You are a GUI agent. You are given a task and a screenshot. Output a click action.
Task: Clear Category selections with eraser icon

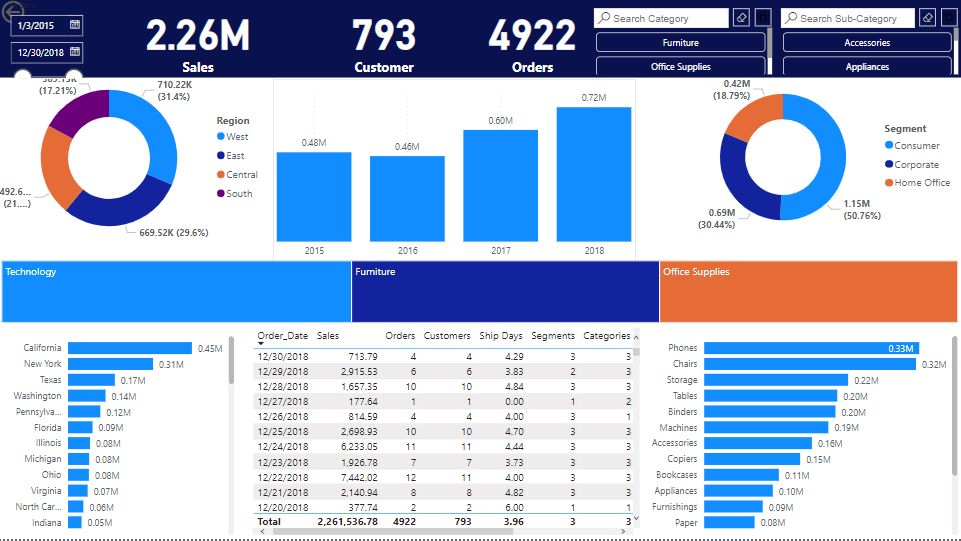742,18
